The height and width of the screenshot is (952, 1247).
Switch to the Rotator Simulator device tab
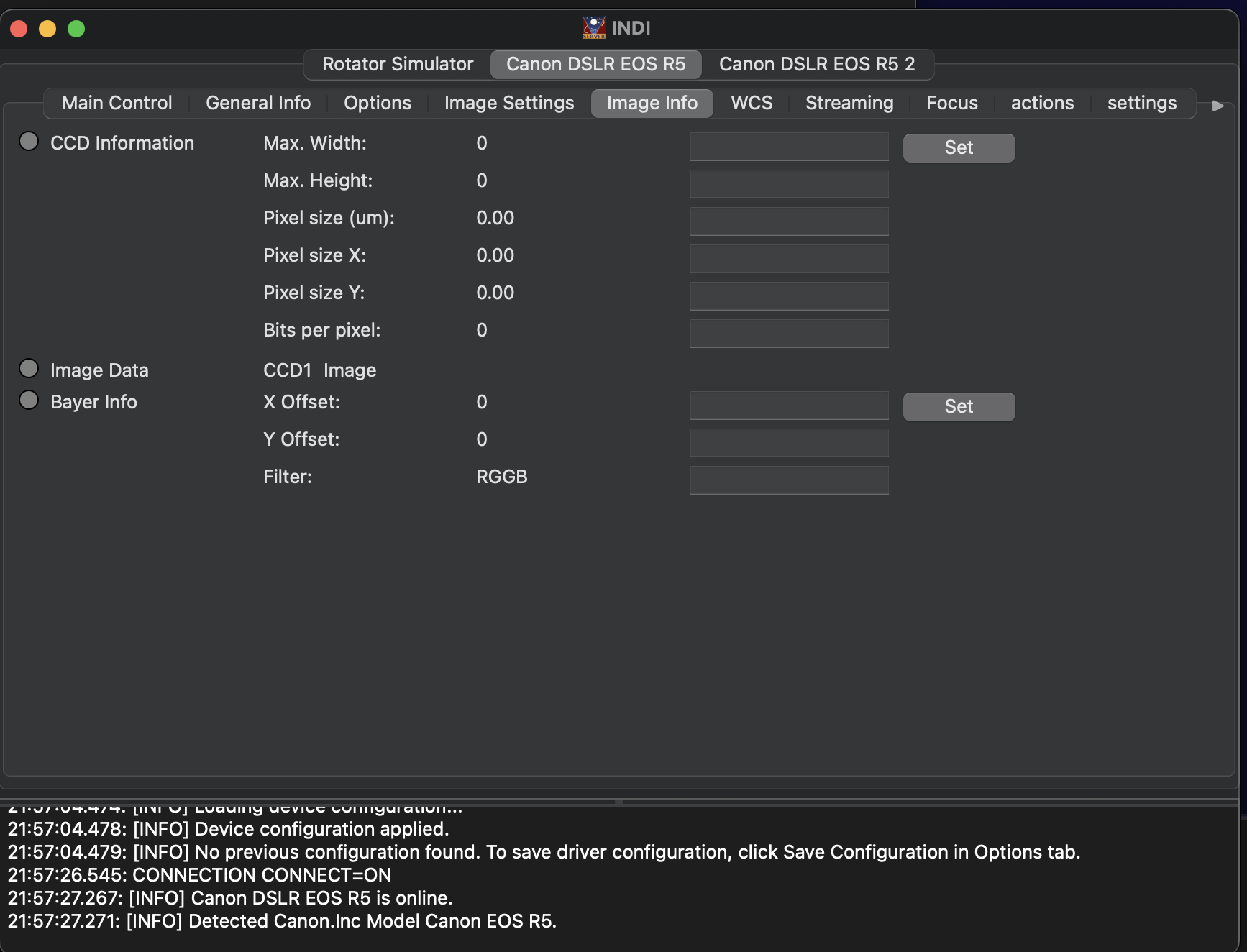pyautogui.click(x=398, y=65)
